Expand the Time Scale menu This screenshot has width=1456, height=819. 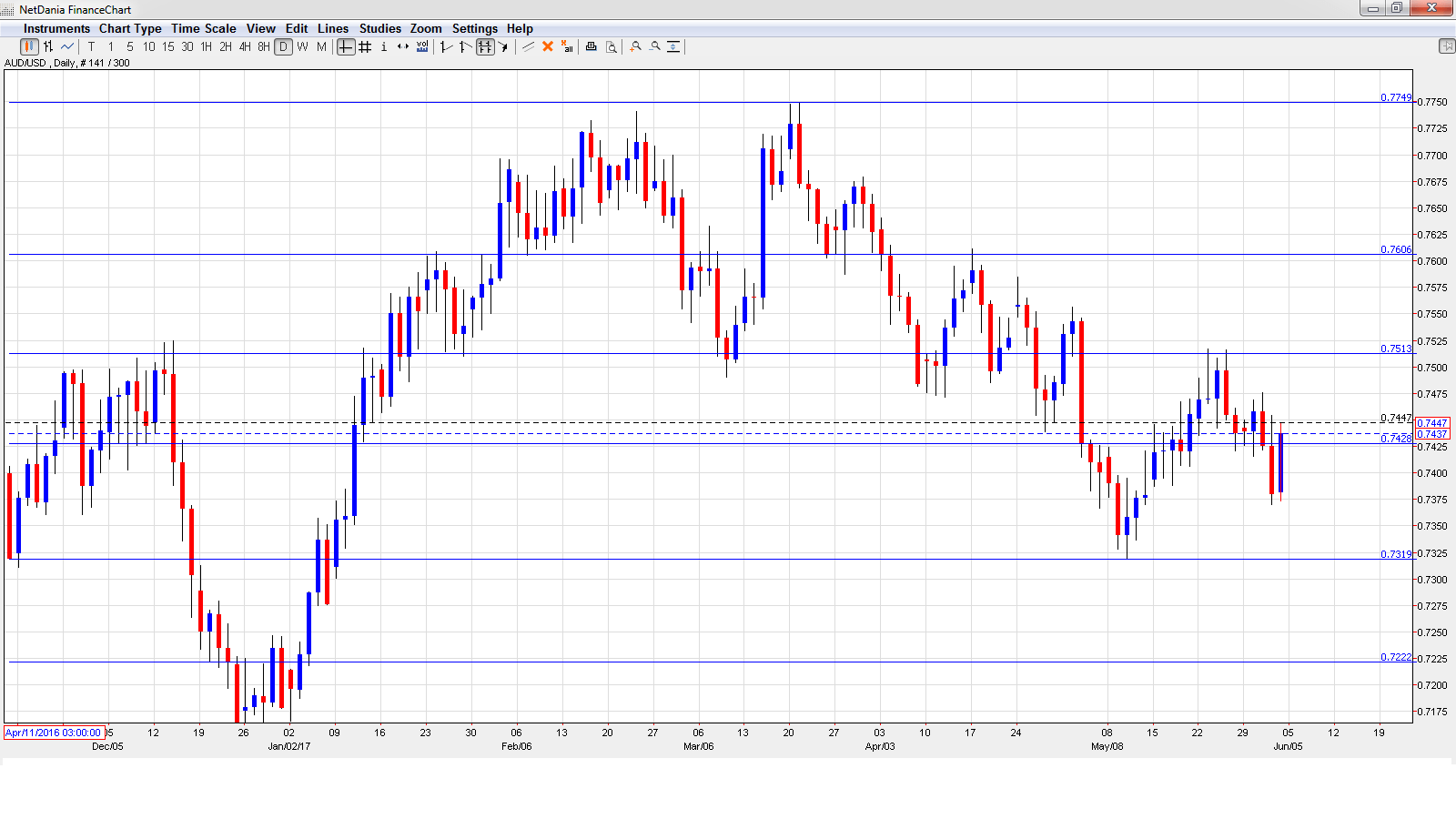[x=203, y=28]
